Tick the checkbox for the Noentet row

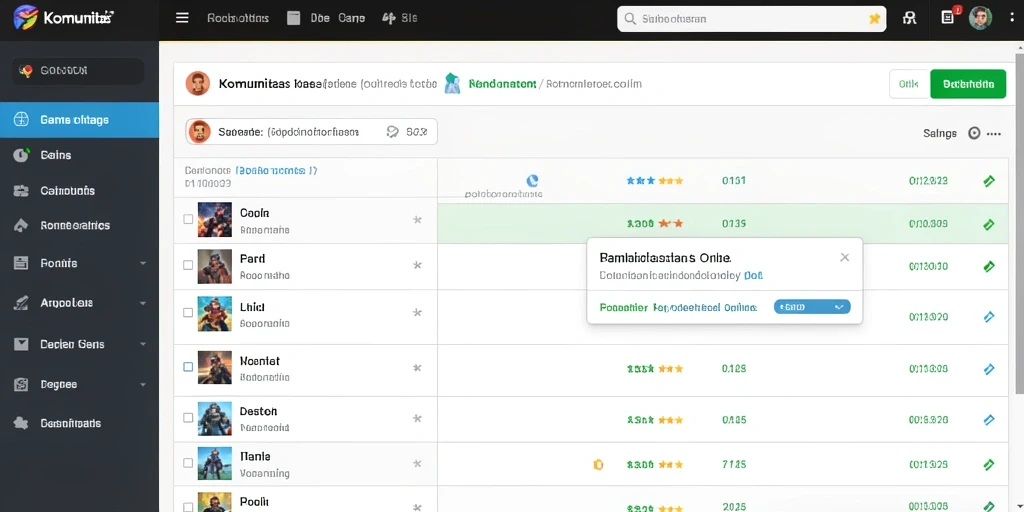tap(188, 367)
